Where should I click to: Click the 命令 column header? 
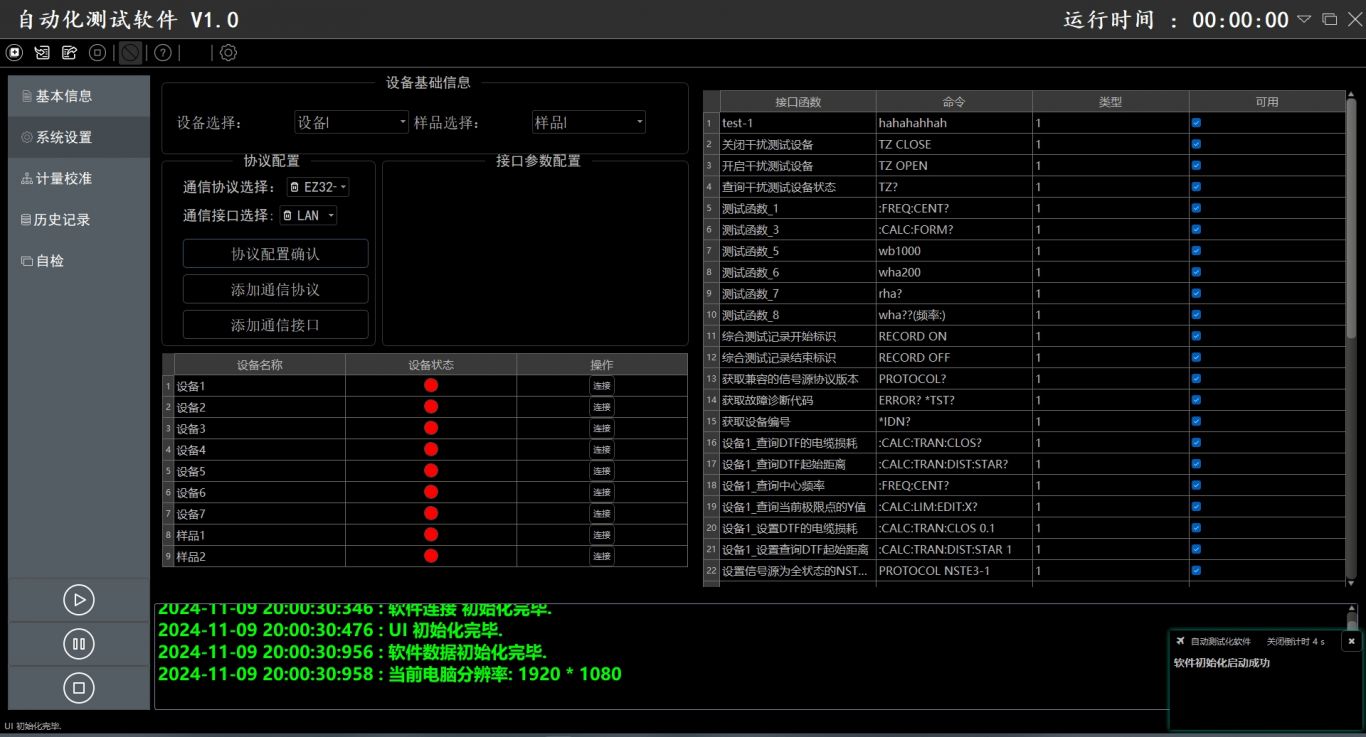954,102
